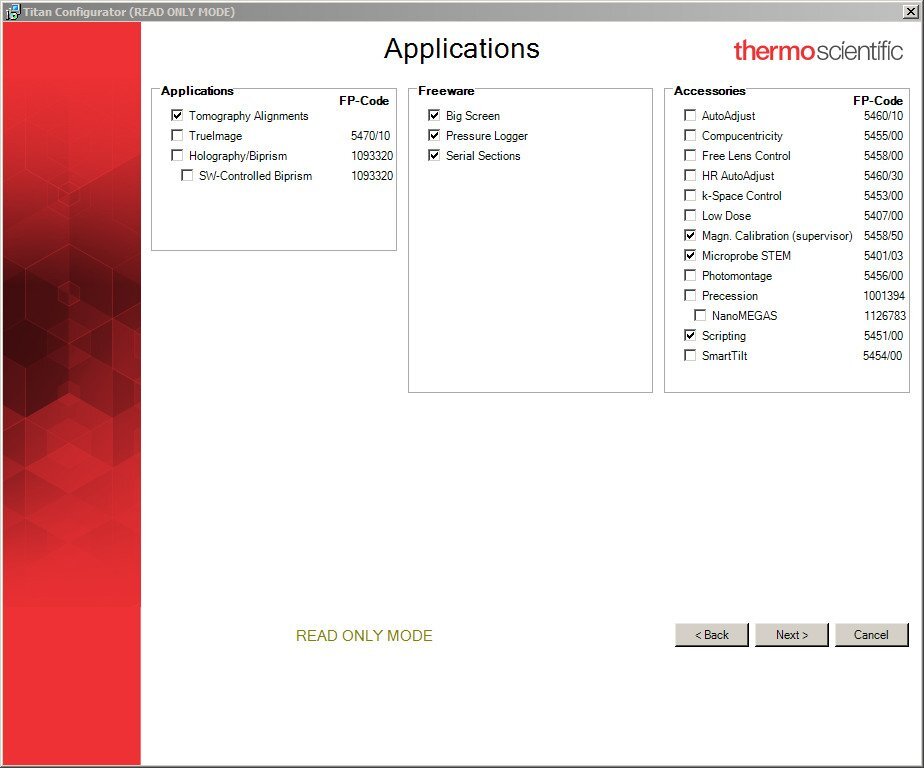Enable the SmartTilt checkbox
This screenshot has height=768, width=924.
click(690, 356)
